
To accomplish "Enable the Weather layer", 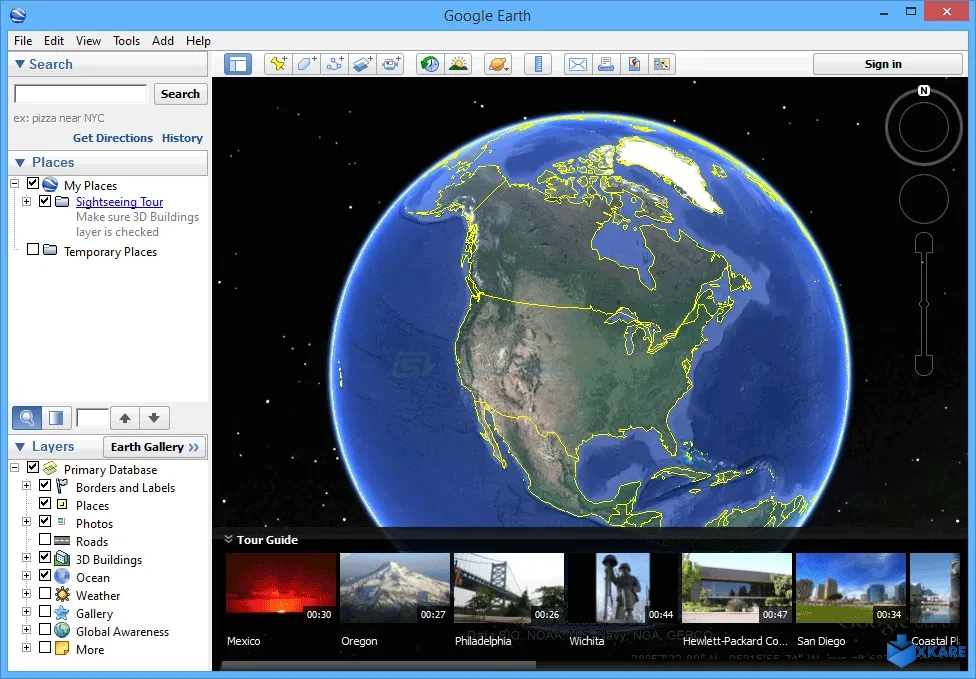I will point(44,595).
